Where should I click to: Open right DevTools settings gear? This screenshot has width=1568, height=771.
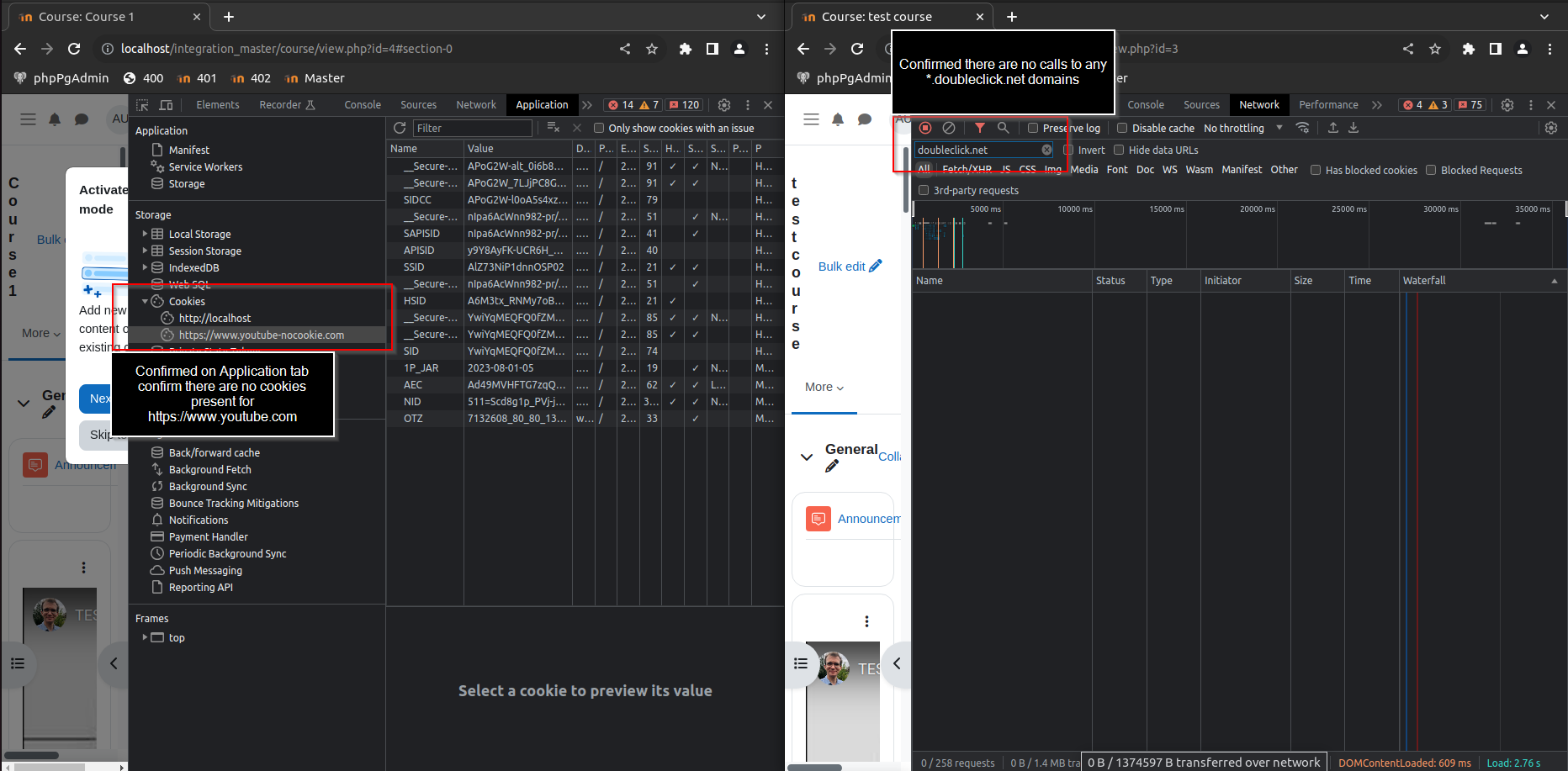(1507, 105)
